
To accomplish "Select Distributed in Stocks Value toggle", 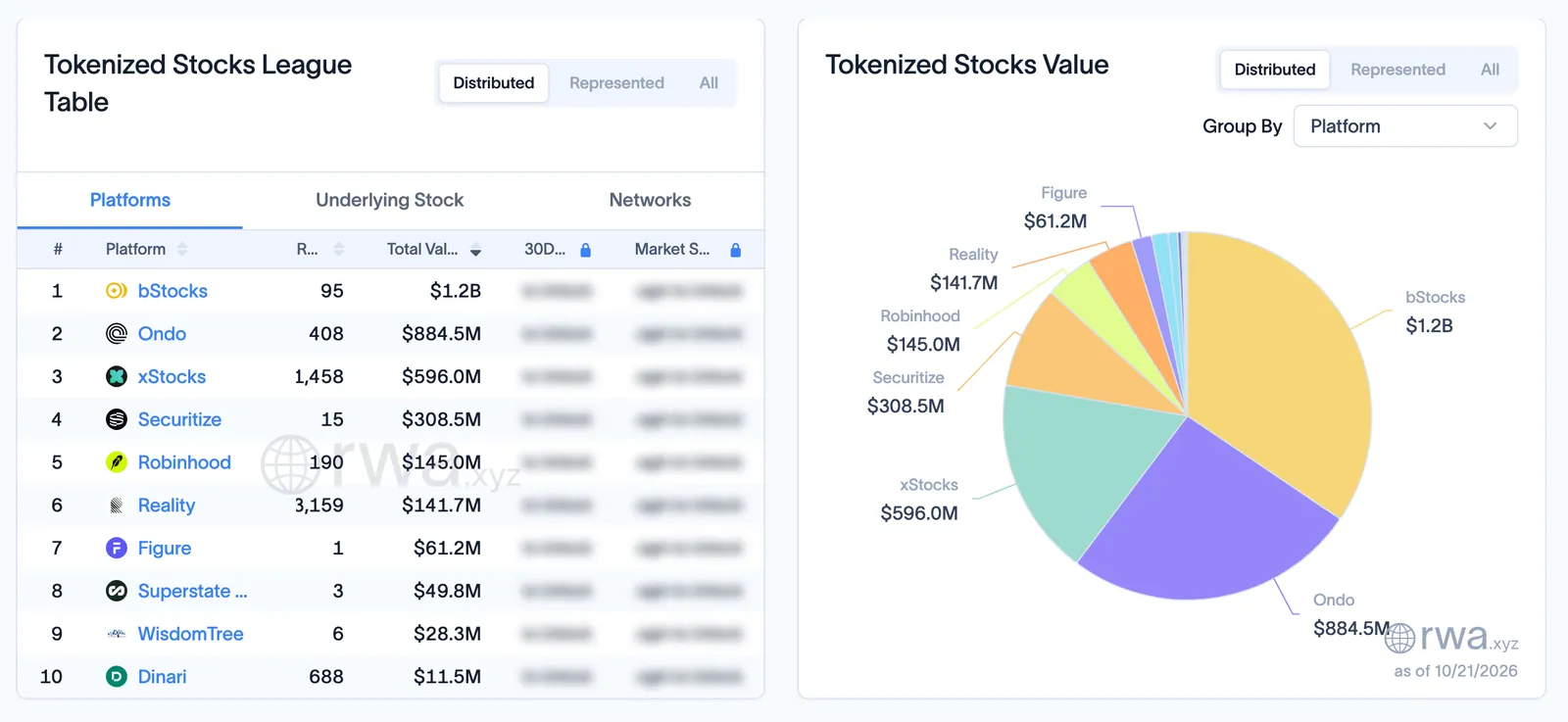I will pyautogui.click(x=1275, y=70).
